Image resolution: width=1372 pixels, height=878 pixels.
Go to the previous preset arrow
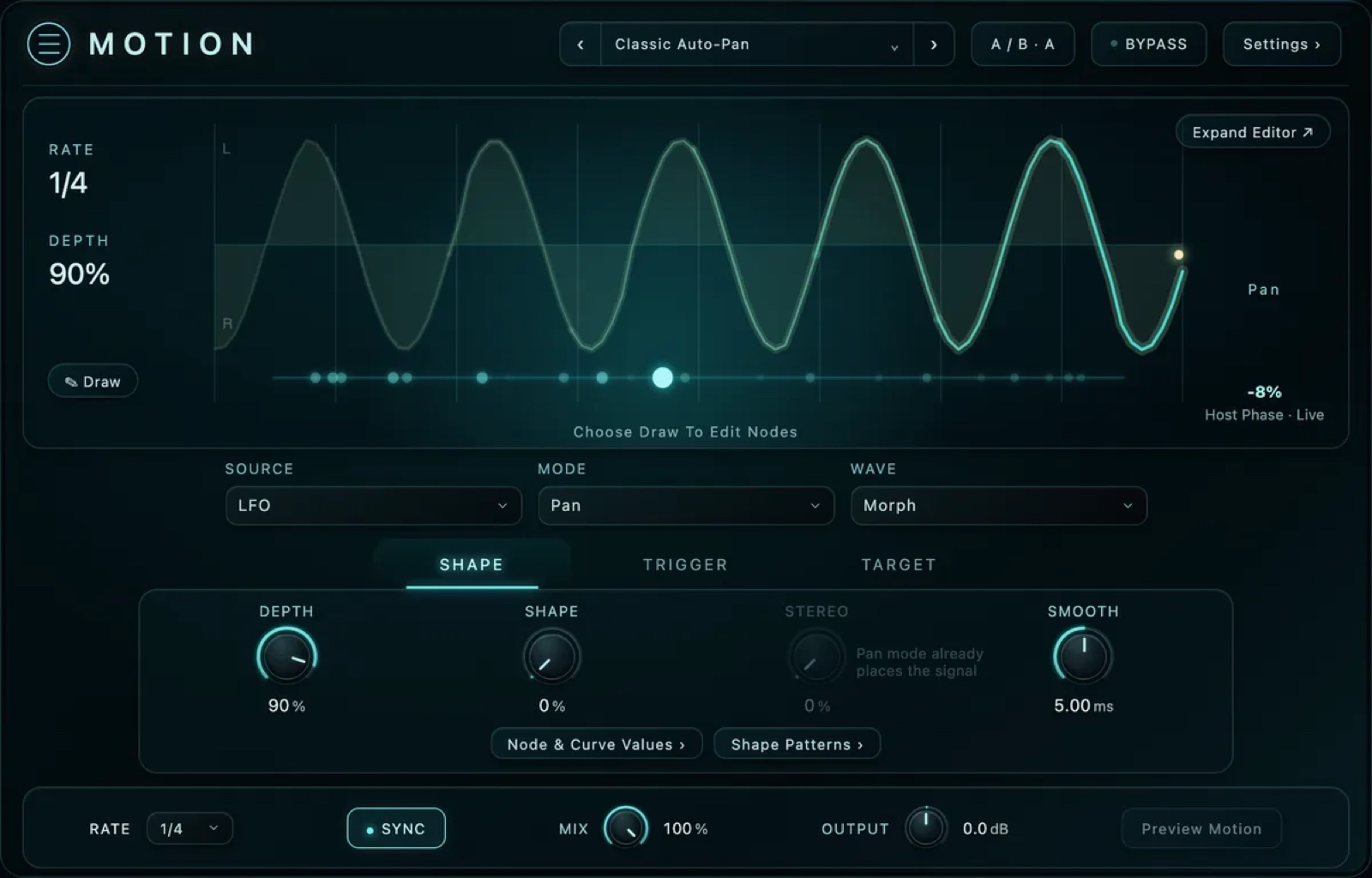pyautogui.click(x=581, y=45)
